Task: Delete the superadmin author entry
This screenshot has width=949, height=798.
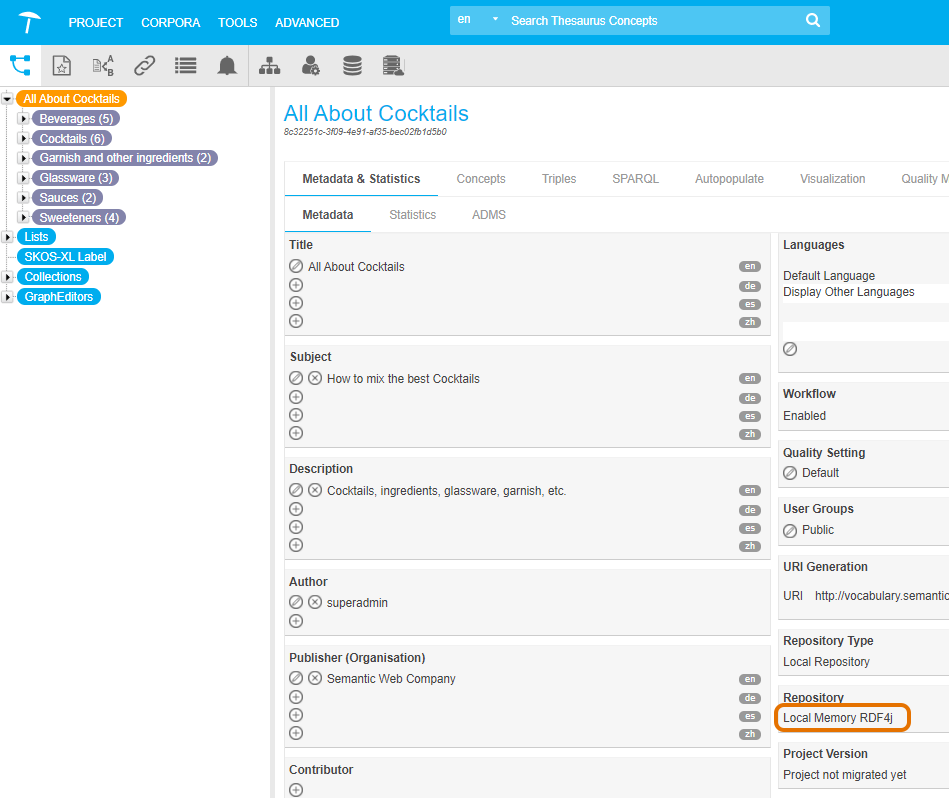Action: (315, 603)
